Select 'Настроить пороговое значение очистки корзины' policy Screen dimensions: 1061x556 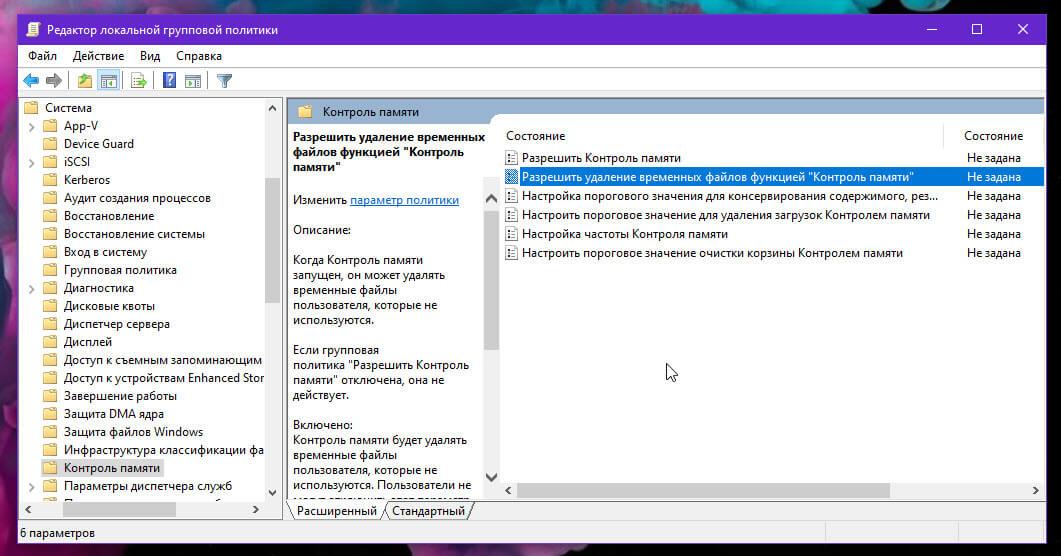[x=712, y=253]
